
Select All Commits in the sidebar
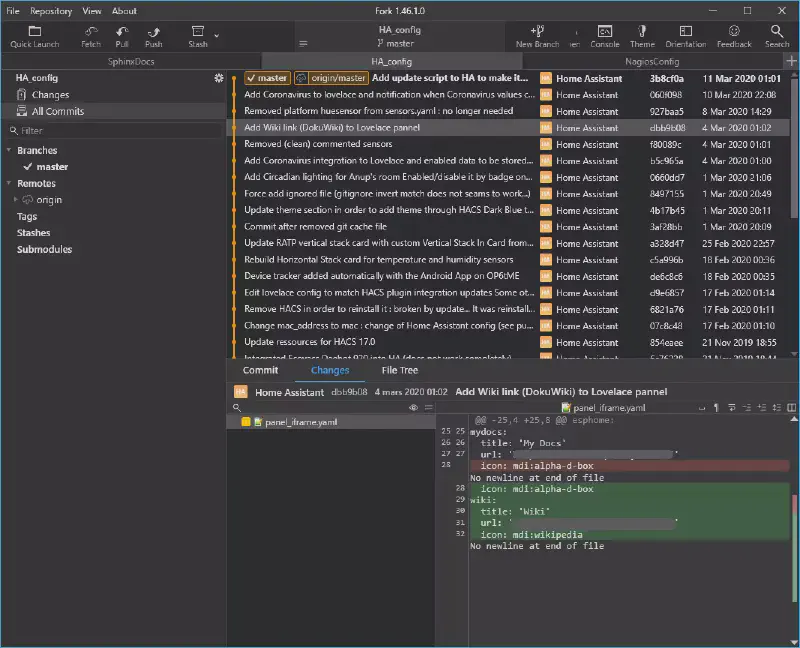click(x=57, y=111)
